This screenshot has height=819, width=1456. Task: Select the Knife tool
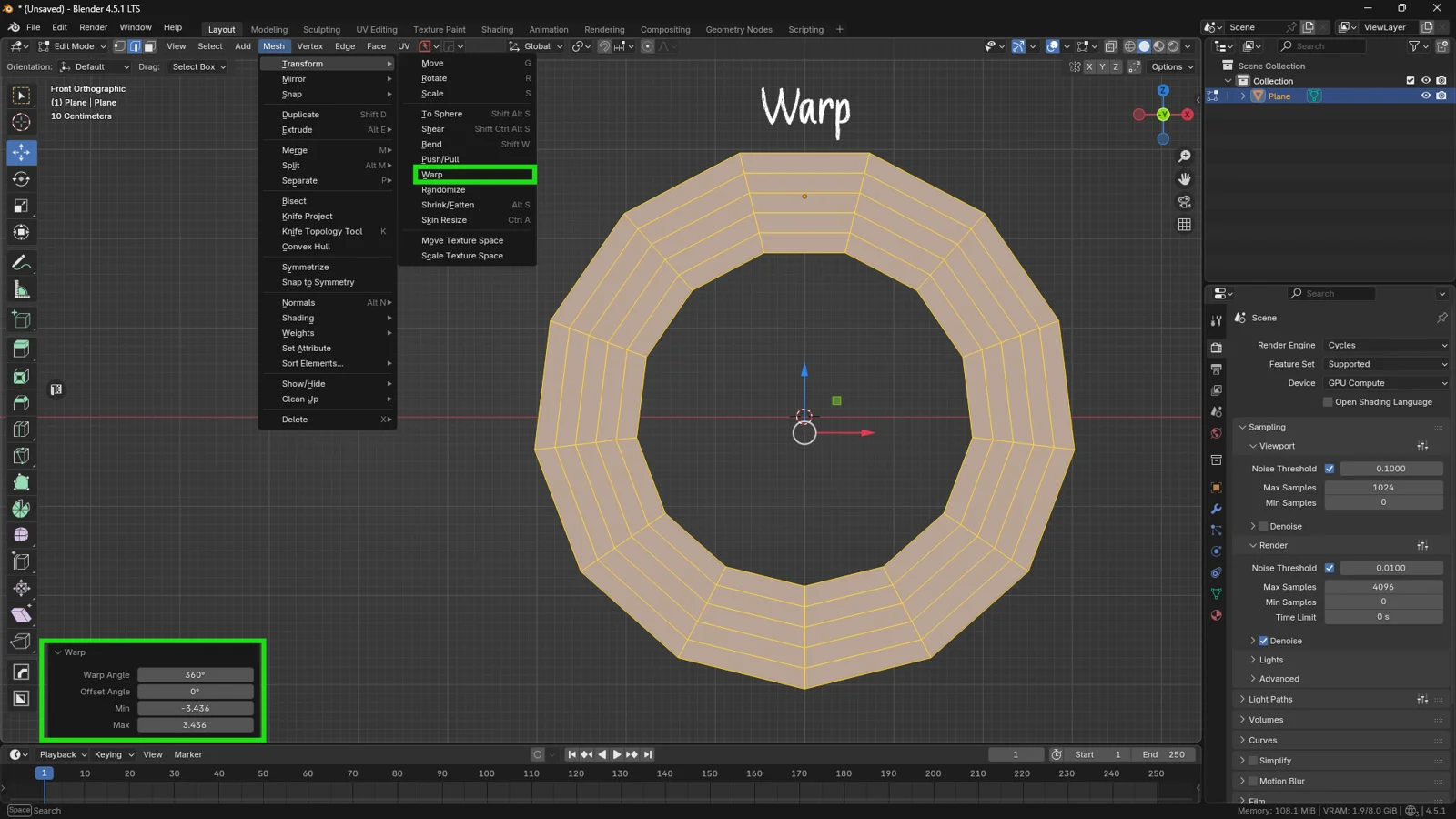coord(21,455)
